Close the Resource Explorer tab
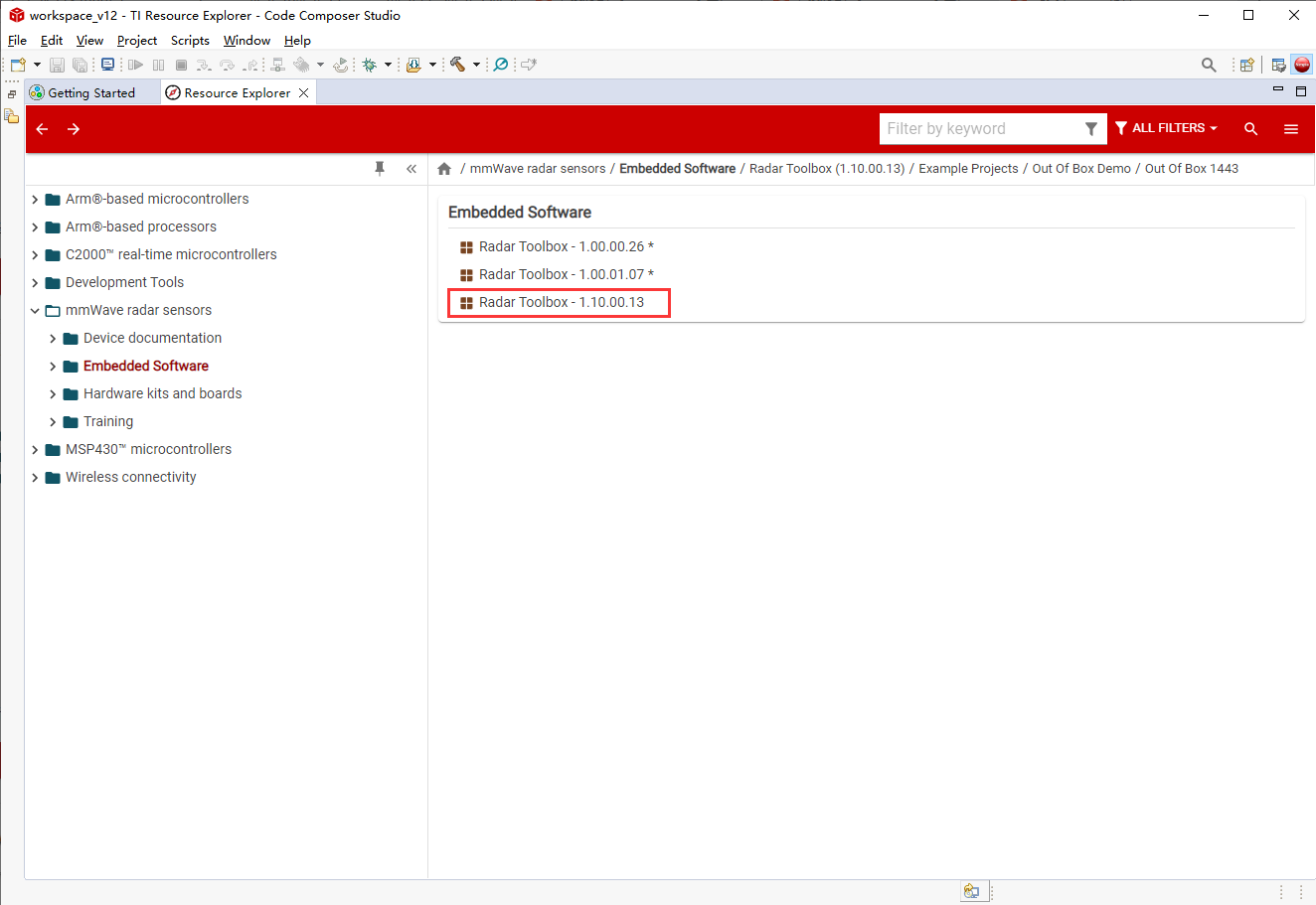Image resolution: width=1316 pixels, height=905 pixels. tap(304, 92)
